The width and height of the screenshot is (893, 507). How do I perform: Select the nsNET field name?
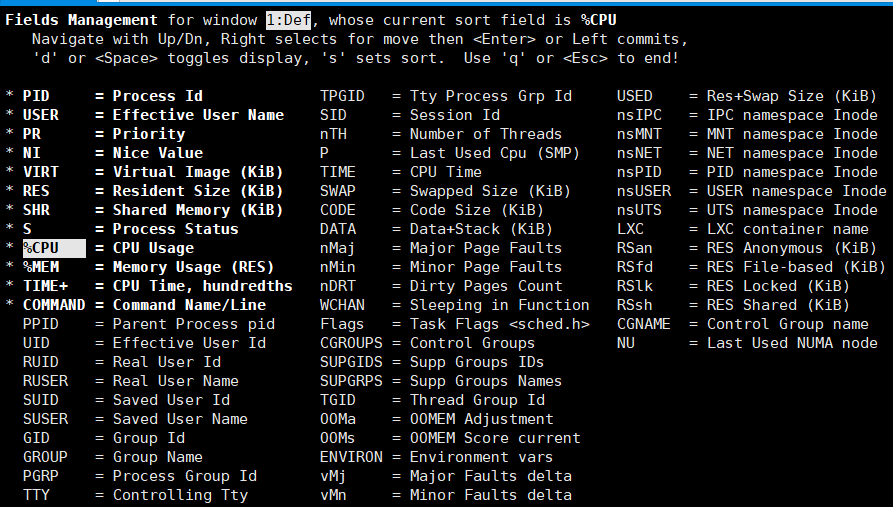(x=639, y=153)
